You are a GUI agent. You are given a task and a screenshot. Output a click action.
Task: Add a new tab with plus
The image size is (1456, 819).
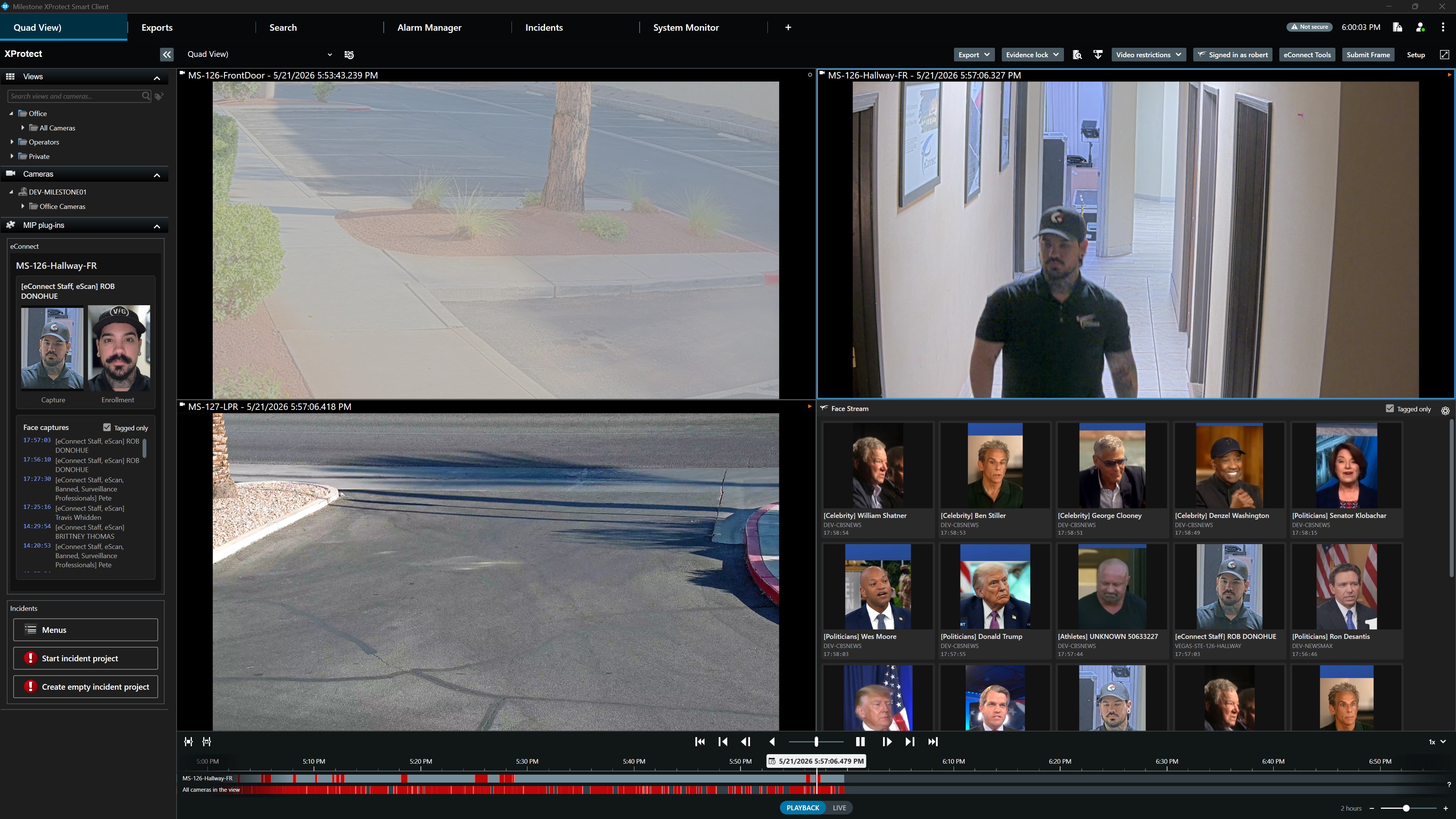(788, 27)
